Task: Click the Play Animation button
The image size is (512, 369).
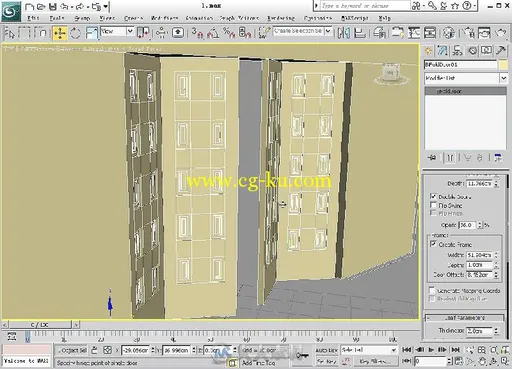Action: (431, 350)
